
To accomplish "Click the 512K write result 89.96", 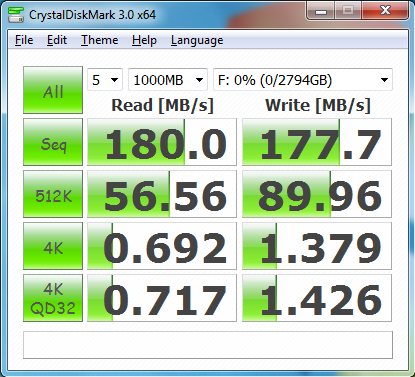I will click(x=317, y=194).
